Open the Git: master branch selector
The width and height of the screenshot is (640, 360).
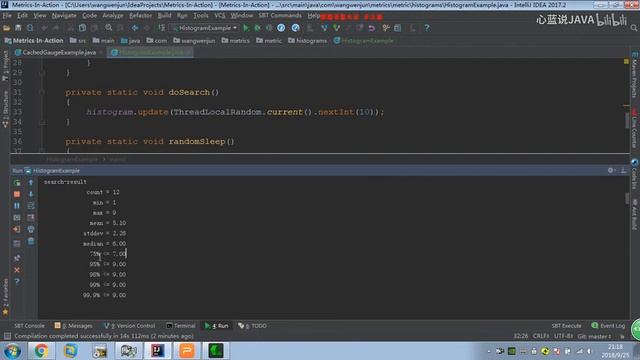coord(594,336)
